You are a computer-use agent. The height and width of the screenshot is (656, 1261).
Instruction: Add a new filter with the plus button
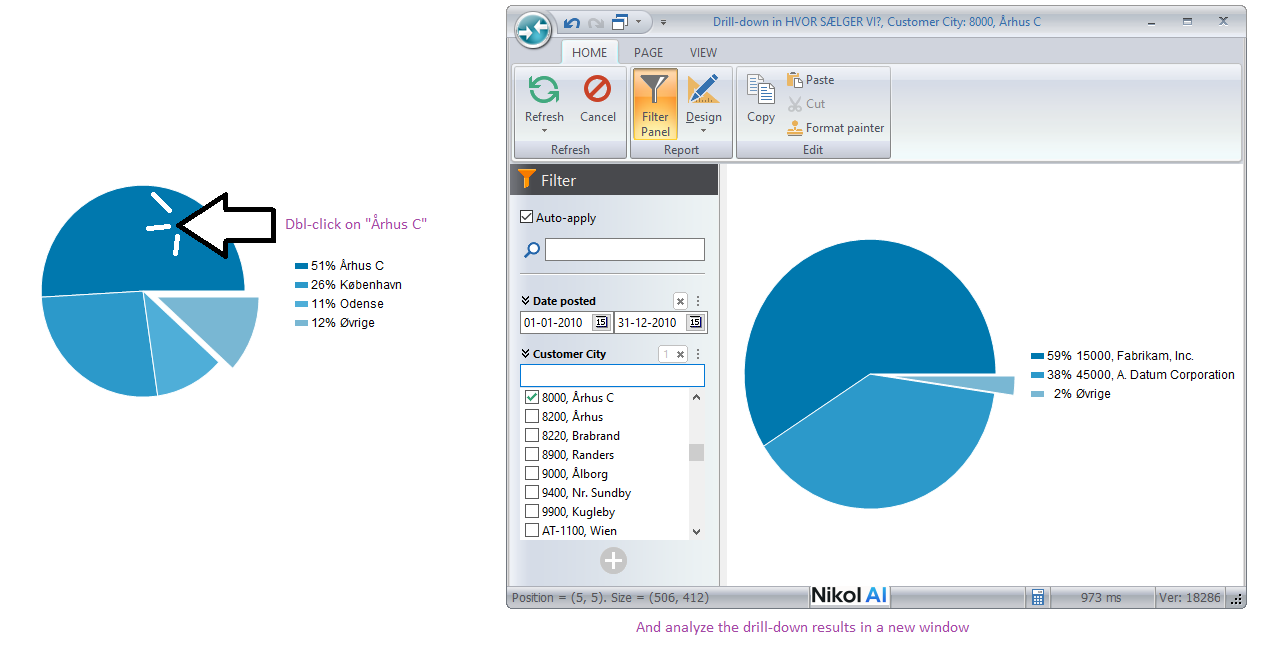click(613, 561)
